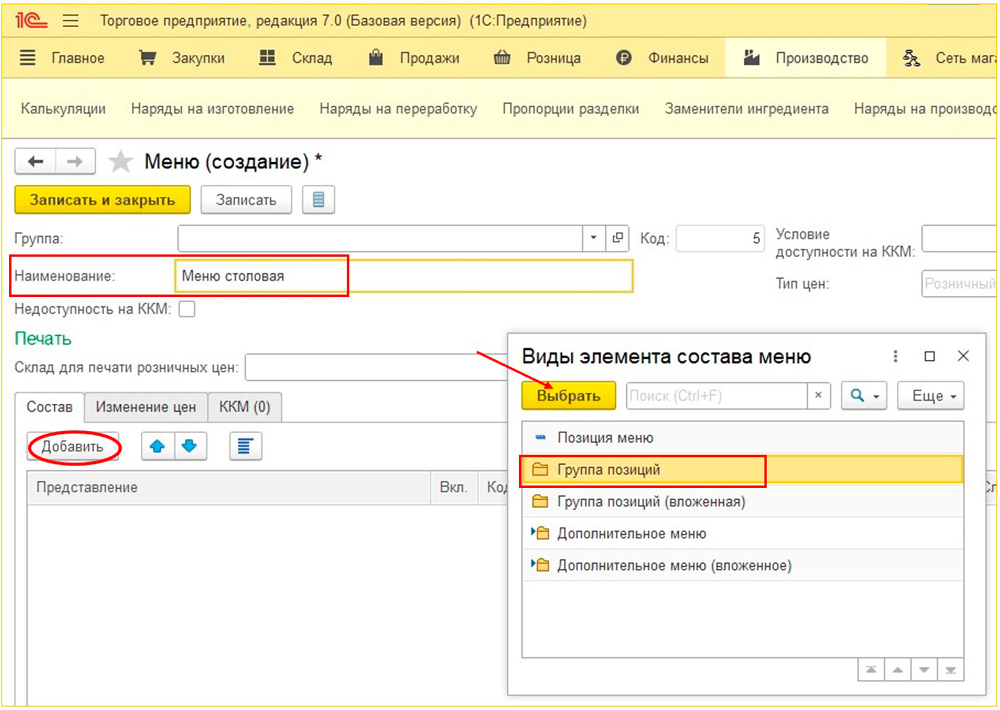Open the Склад menu section

296,58
